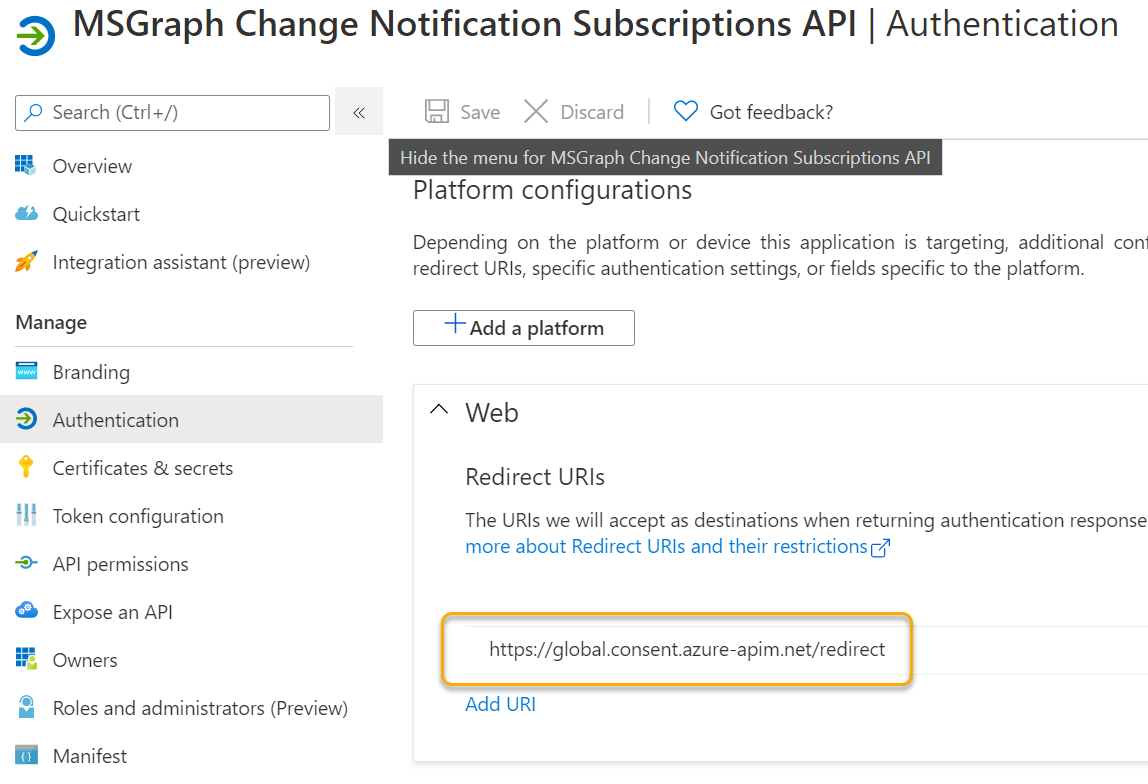Click the Discard X icon
The height and width of the screenshot is (784, 1148).
(x=536, y=111)
